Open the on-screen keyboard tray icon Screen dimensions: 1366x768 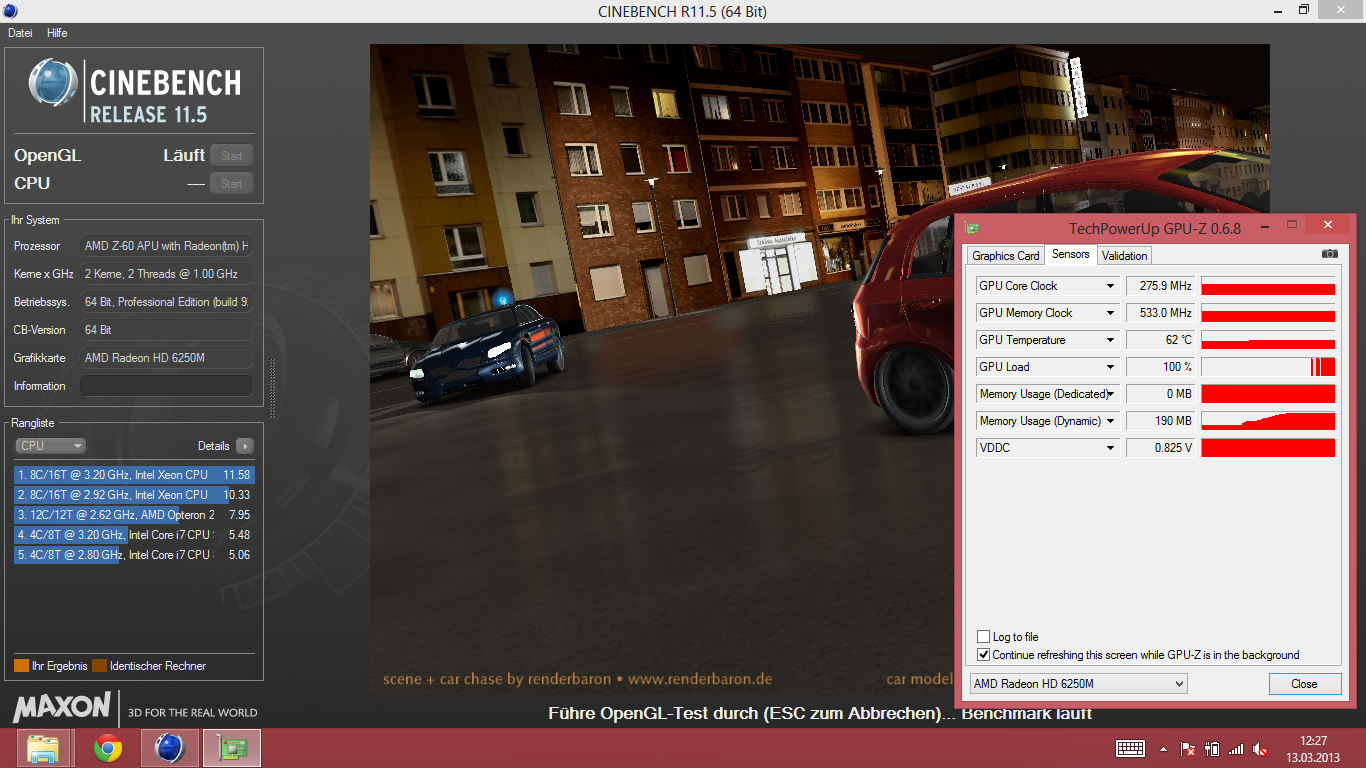(1130, 749)
